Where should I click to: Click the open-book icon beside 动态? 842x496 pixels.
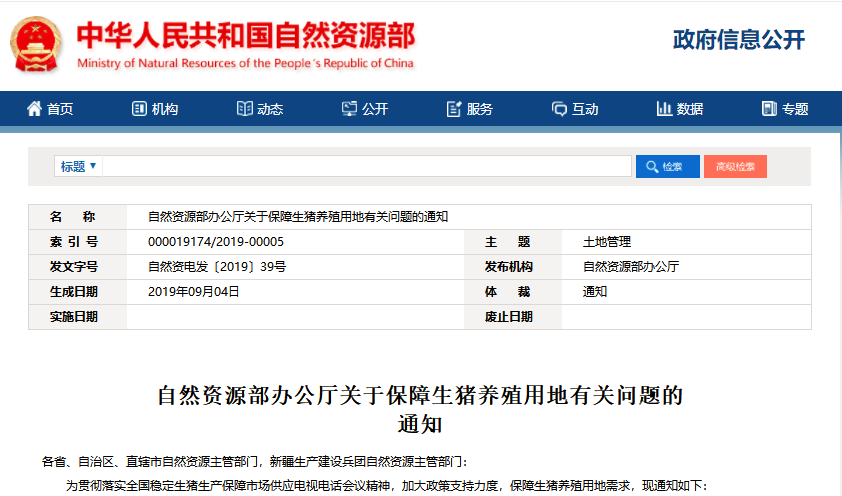point(244,109)
